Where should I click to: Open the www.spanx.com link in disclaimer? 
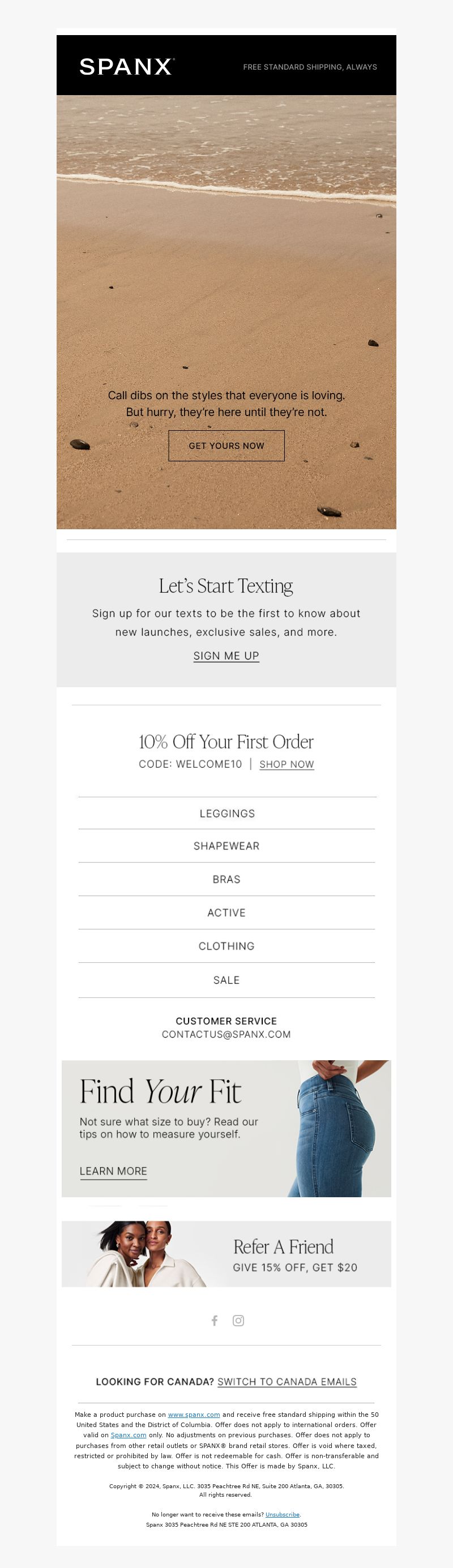(194, 1415)
